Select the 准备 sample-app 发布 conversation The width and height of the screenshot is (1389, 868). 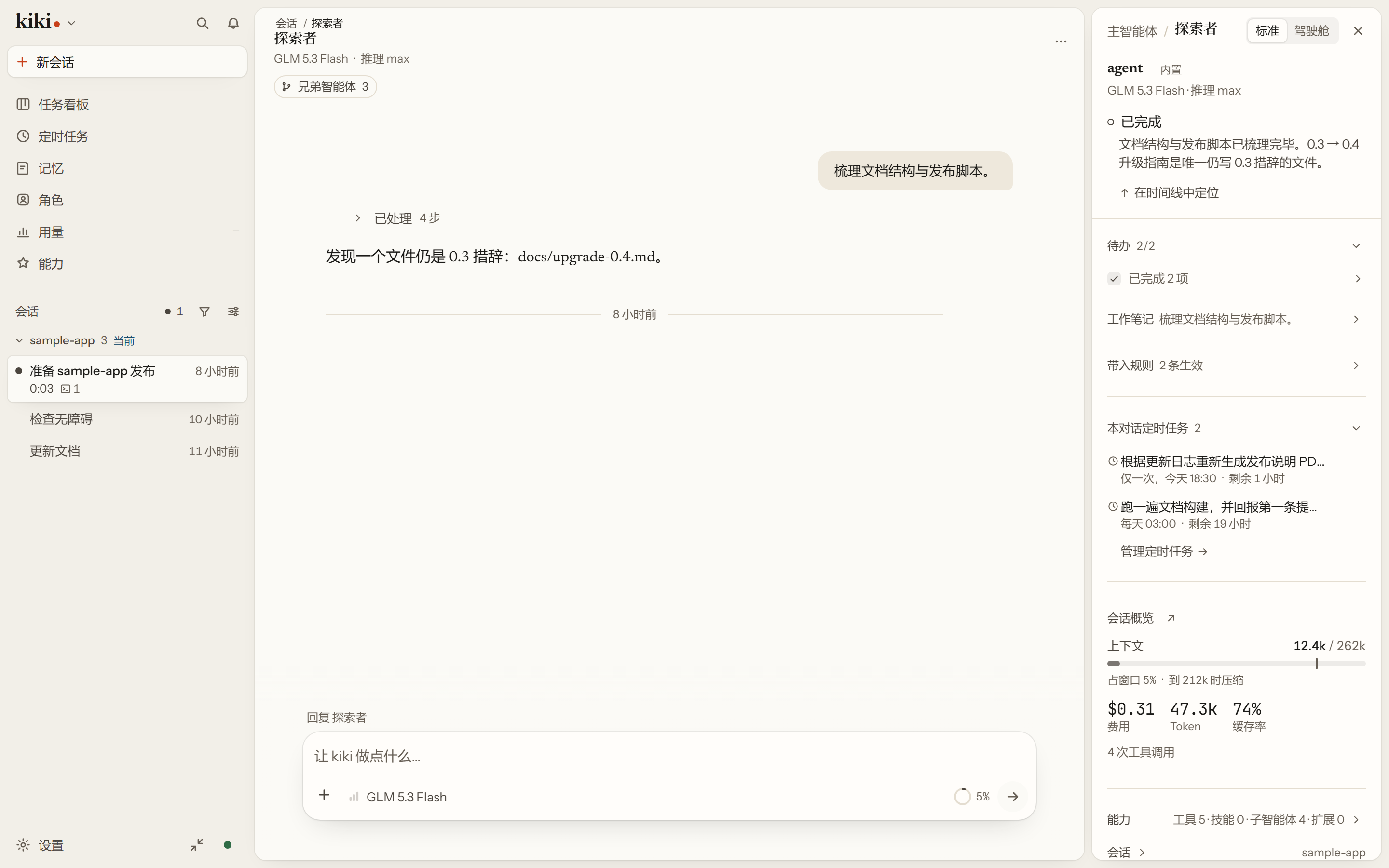tap(127, 379)
